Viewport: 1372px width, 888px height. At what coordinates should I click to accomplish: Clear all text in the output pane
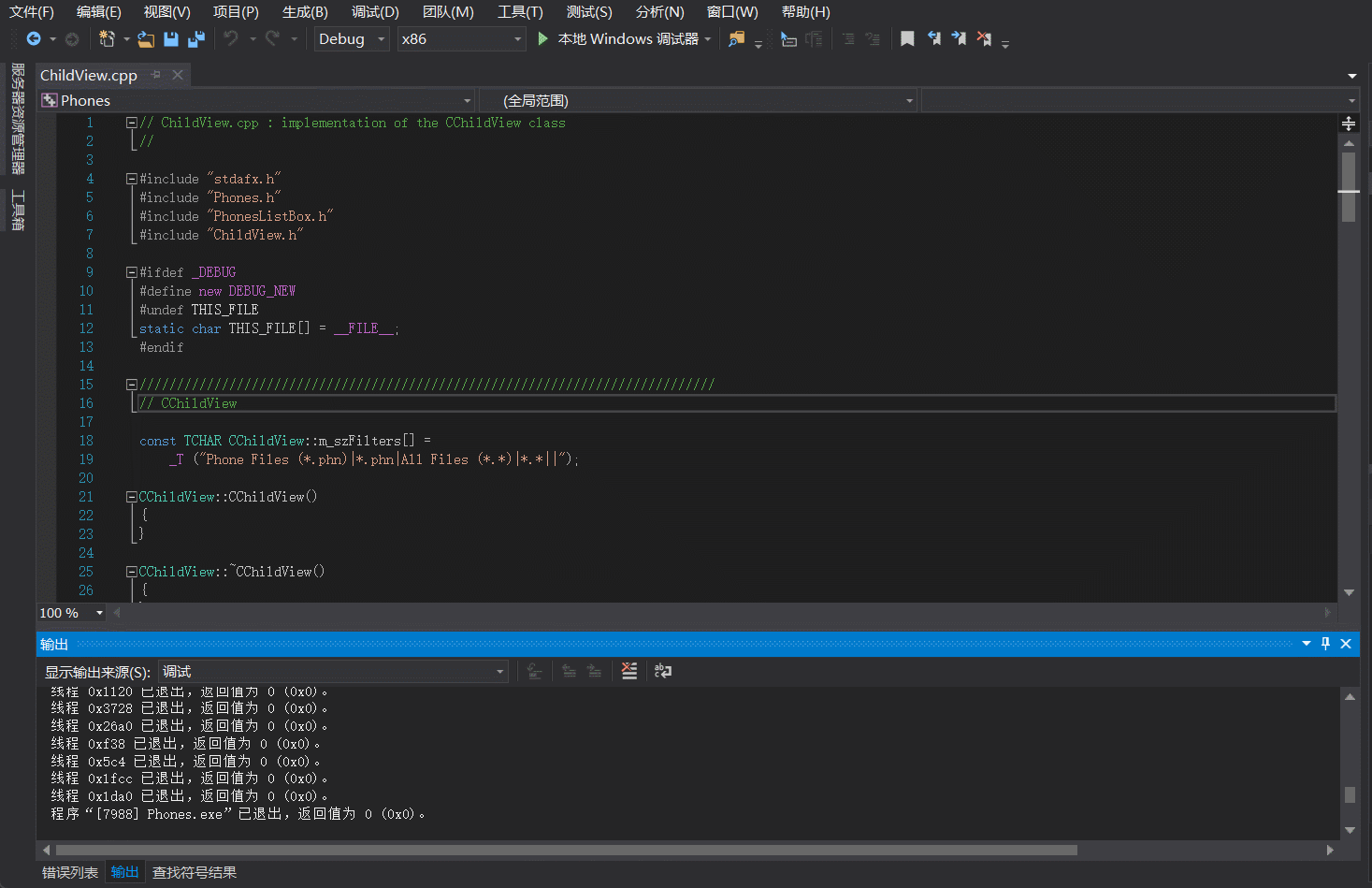(x=629, y=671)
